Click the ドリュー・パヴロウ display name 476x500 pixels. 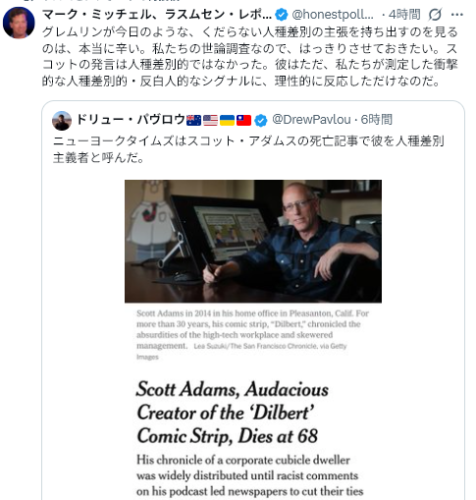(x=131, y=119)
